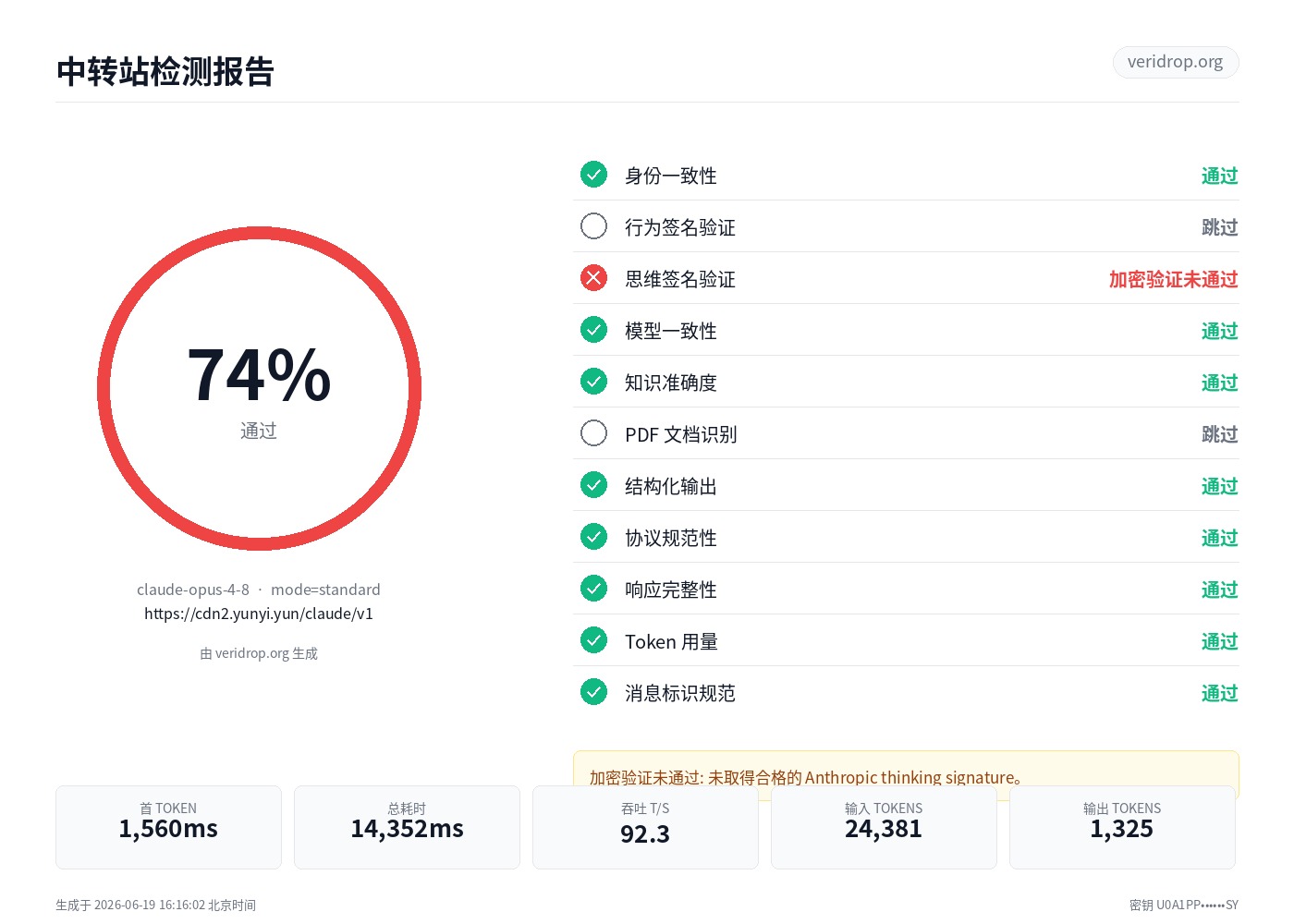Open the cdn2.yunyi.yun claude URL

tap(259, 614)
